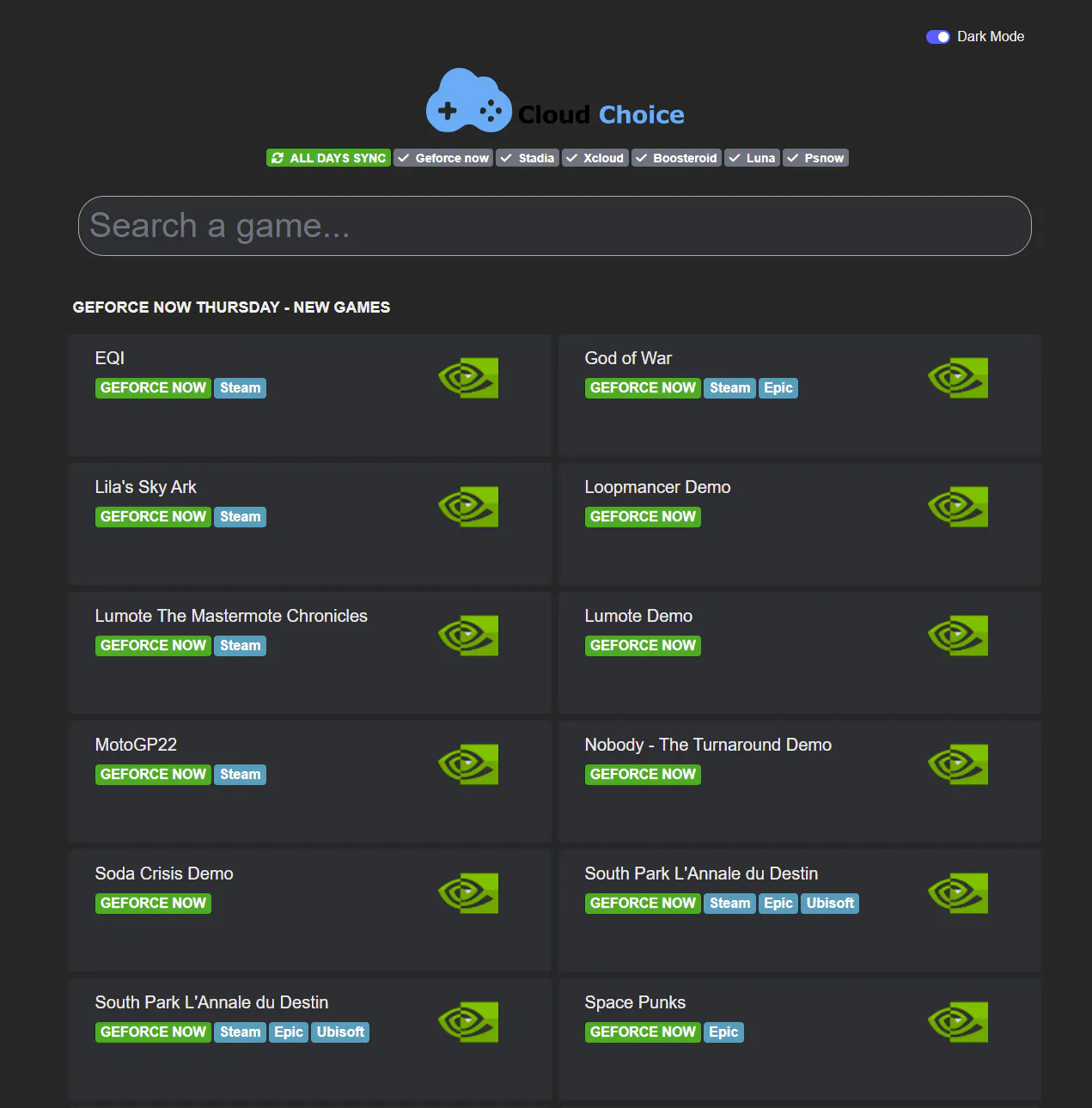Focus the Search a game field
1092x1108 pixels.
pos(555,226)
